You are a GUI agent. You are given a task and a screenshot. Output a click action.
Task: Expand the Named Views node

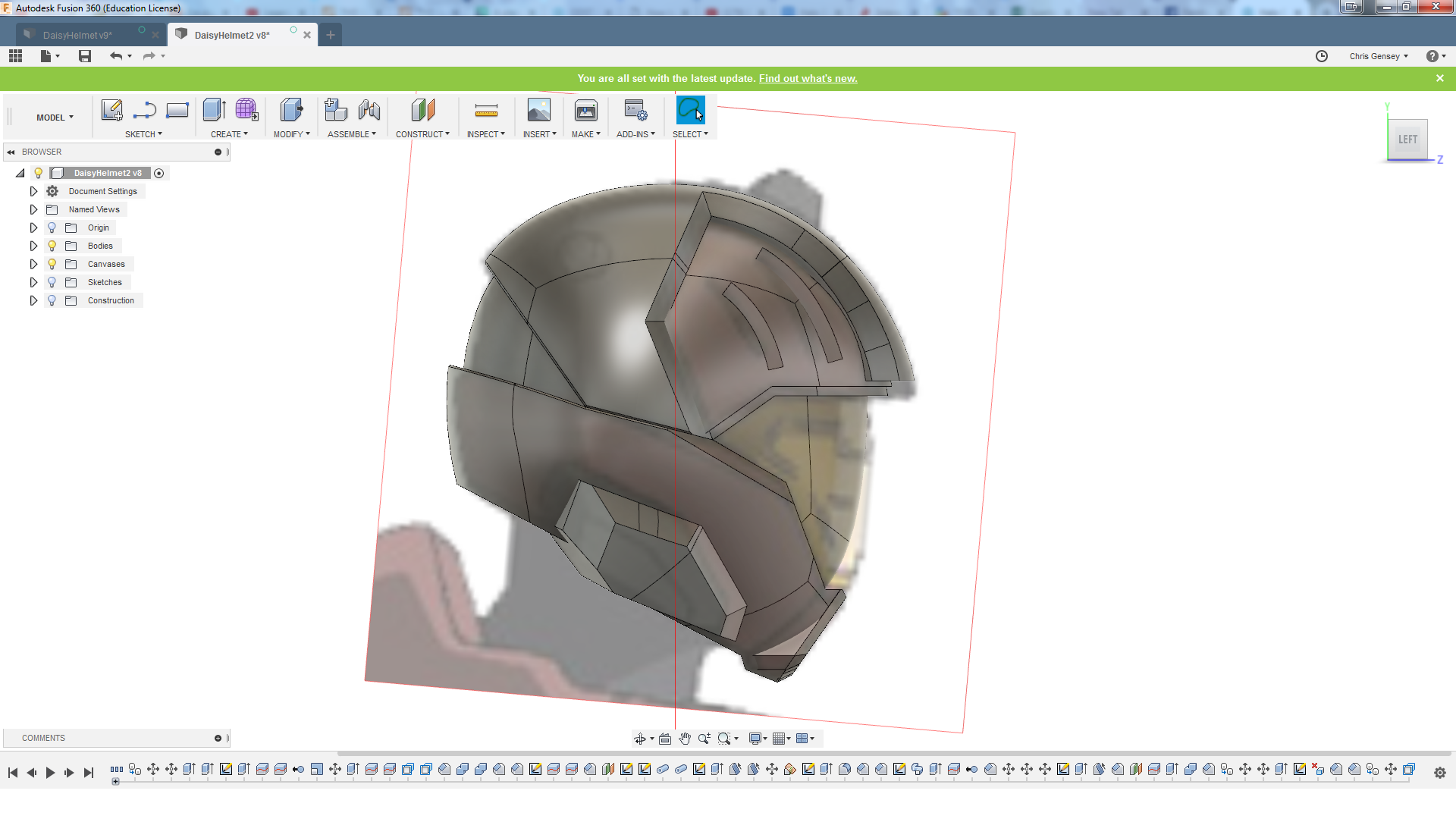[33, 209]
